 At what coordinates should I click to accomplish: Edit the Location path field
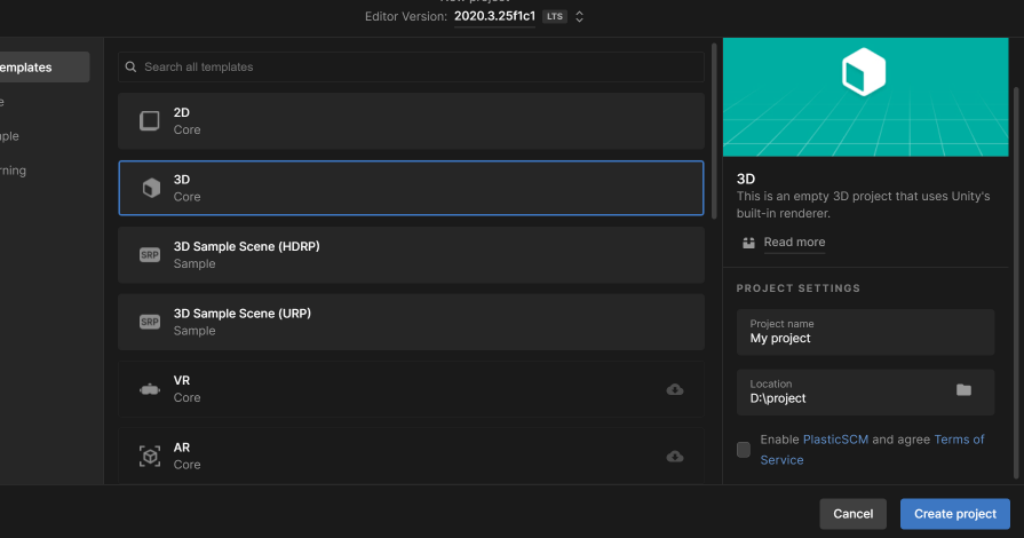[865, 392]
